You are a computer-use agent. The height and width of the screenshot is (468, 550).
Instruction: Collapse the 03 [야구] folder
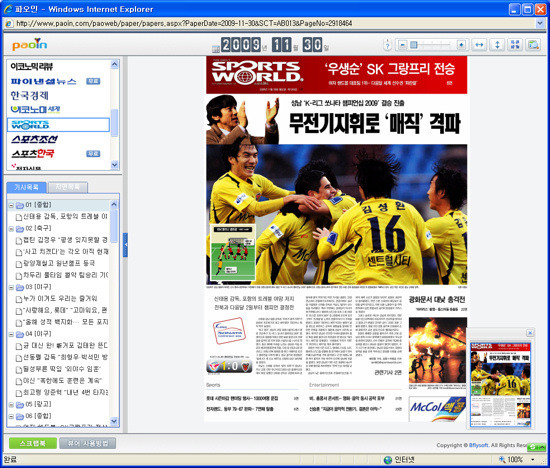click(x=11, y=287)
